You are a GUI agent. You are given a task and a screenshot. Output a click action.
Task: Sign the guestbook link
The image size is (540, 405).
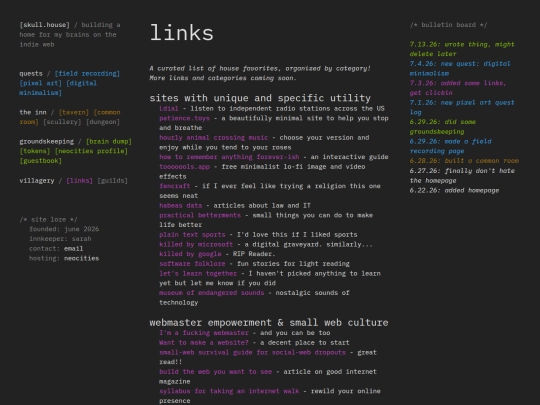pos(41,160)
